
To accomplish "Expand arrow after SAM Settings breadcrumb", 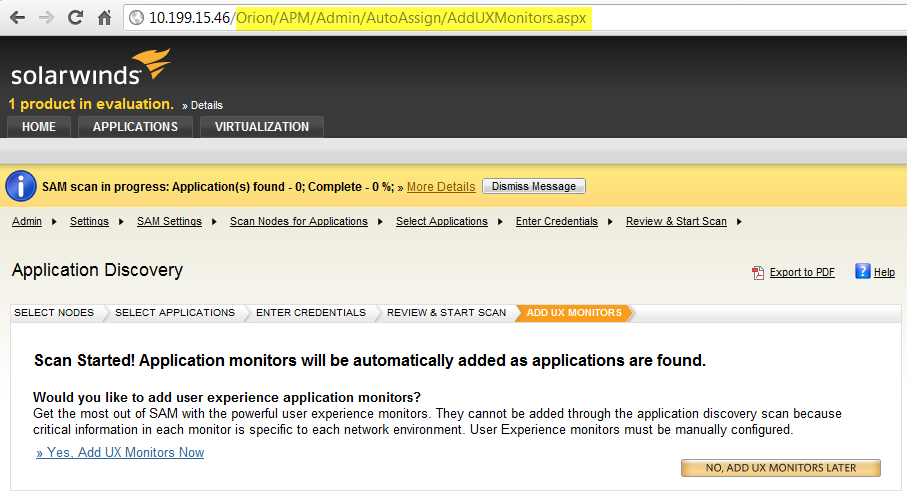I will (214, 222).
